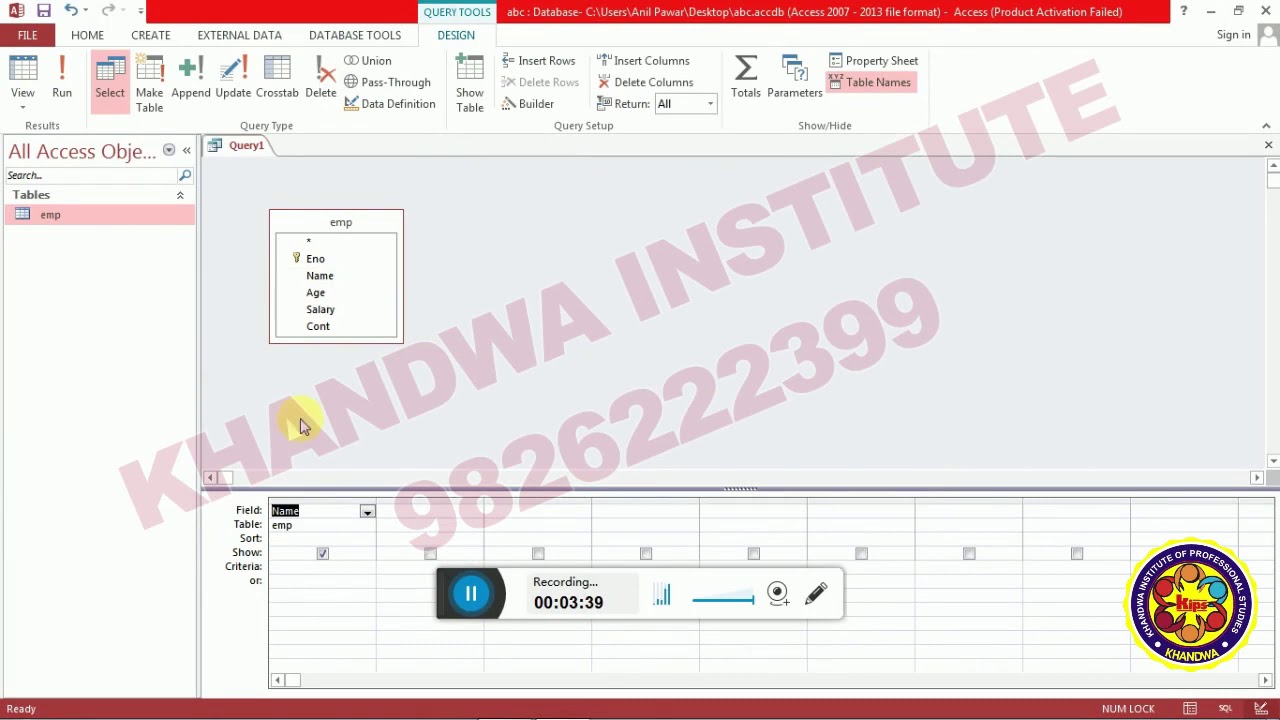This screenshot has width=1280, height=720.
Task: Select the Cont field in emp table
Action: (318, 327)
